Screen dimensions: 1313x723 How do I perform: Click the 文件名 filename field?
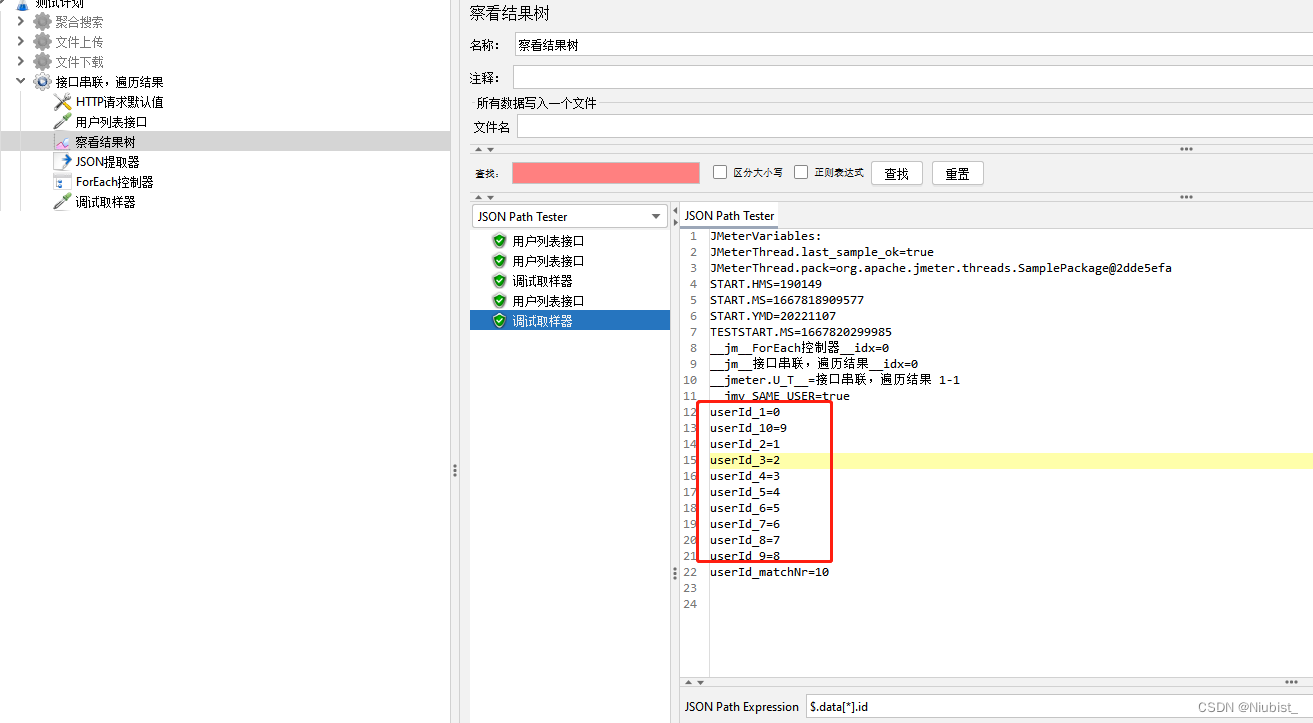[915, 127]
